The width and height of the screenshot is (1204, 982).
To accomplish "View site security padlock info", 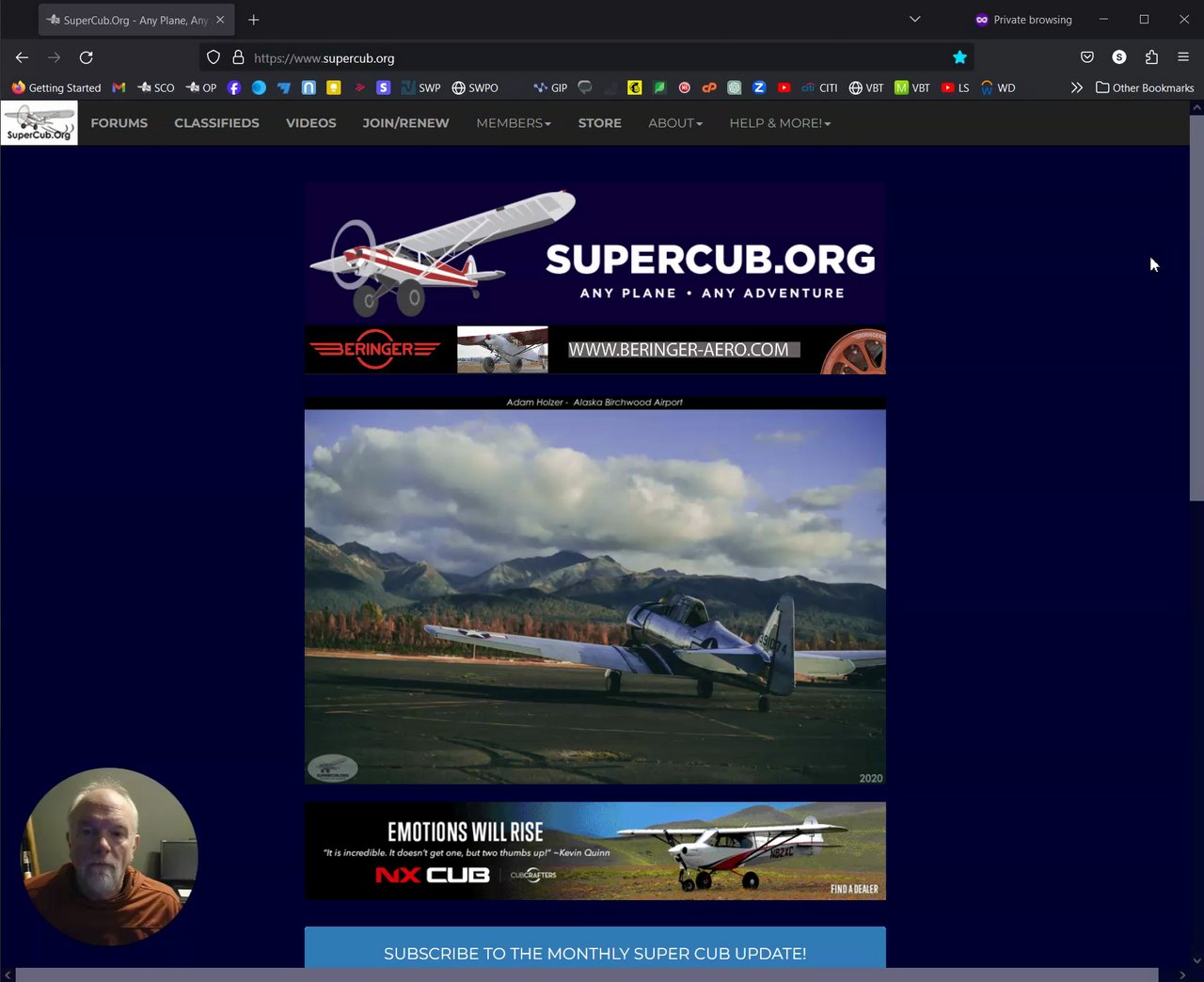I will click(x=238, y=57).
